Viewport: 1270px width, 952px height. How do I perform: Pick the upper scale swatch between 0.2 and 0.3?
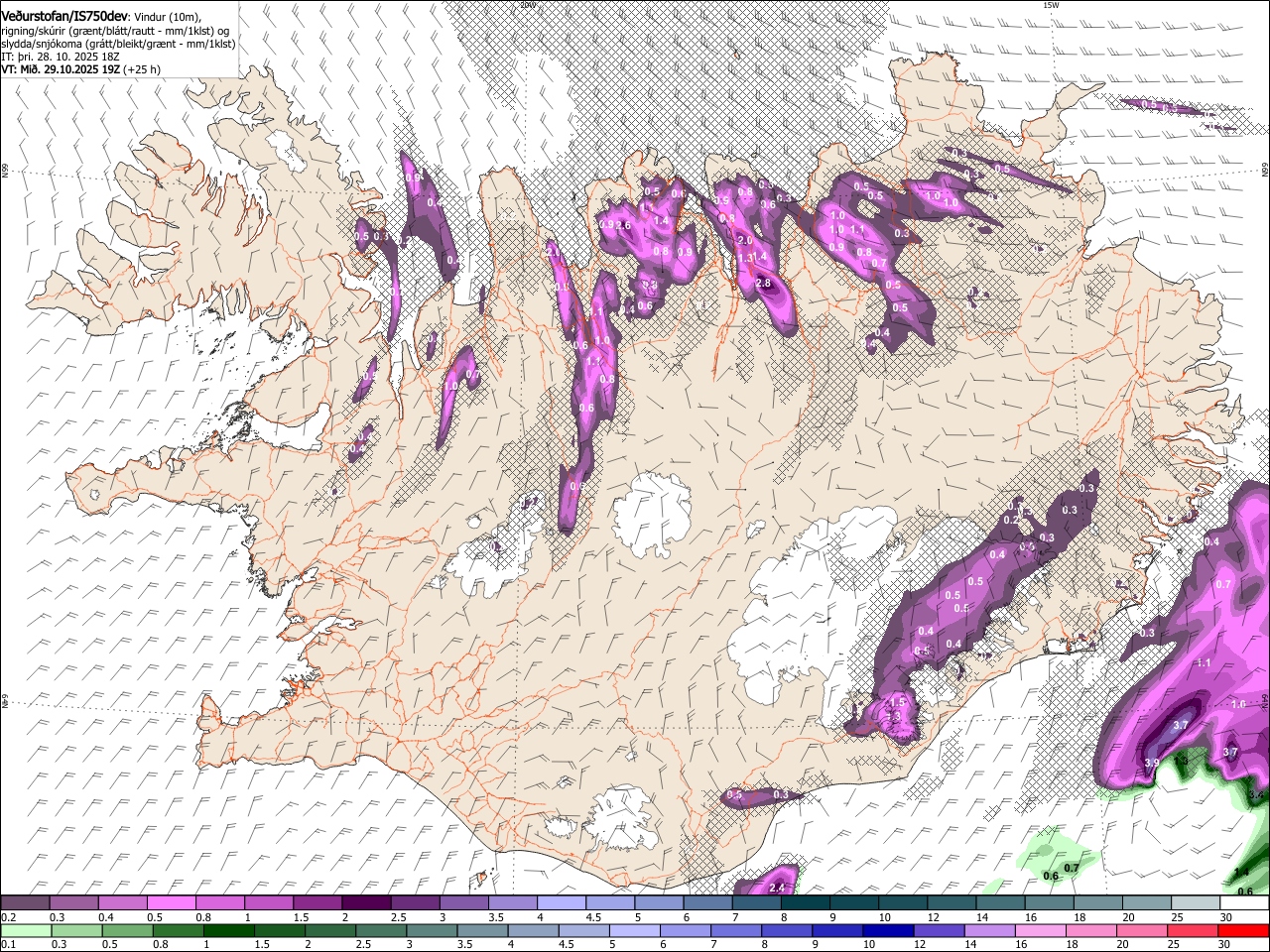25,903
